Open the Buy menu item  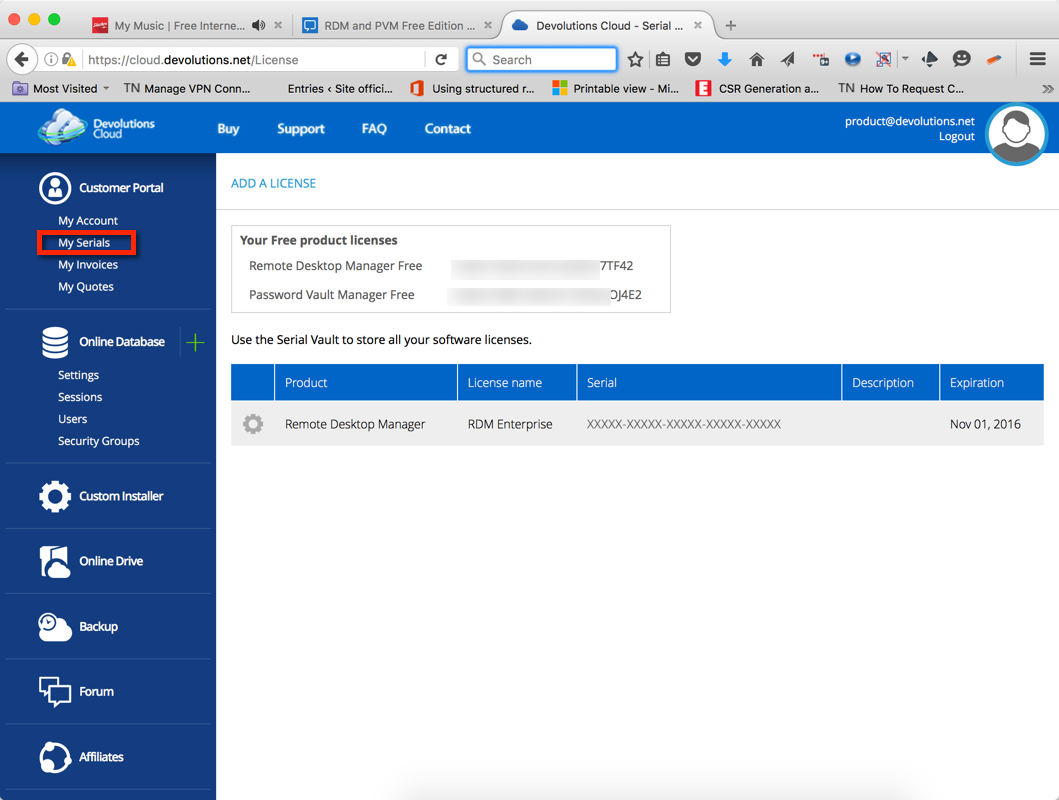228,128
